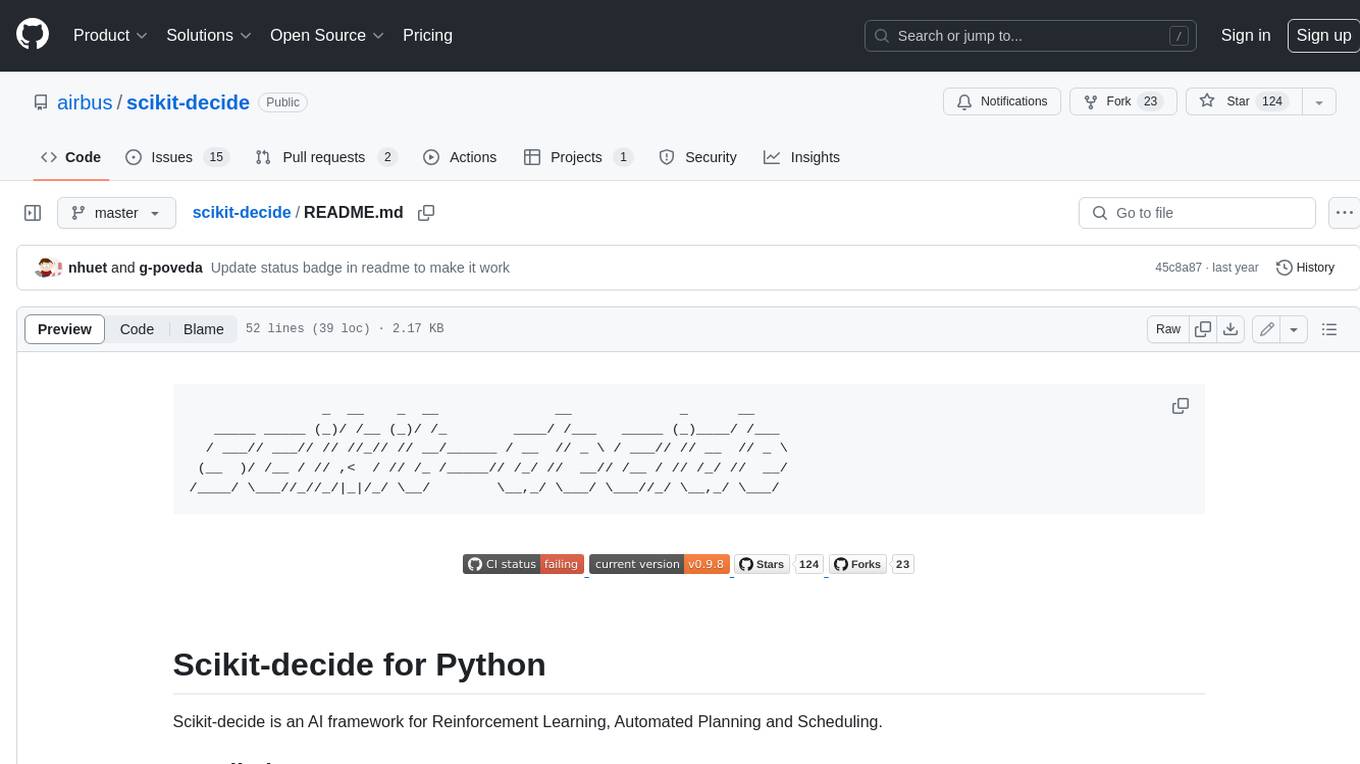Select the Preview view

click(x=64, y=329)
